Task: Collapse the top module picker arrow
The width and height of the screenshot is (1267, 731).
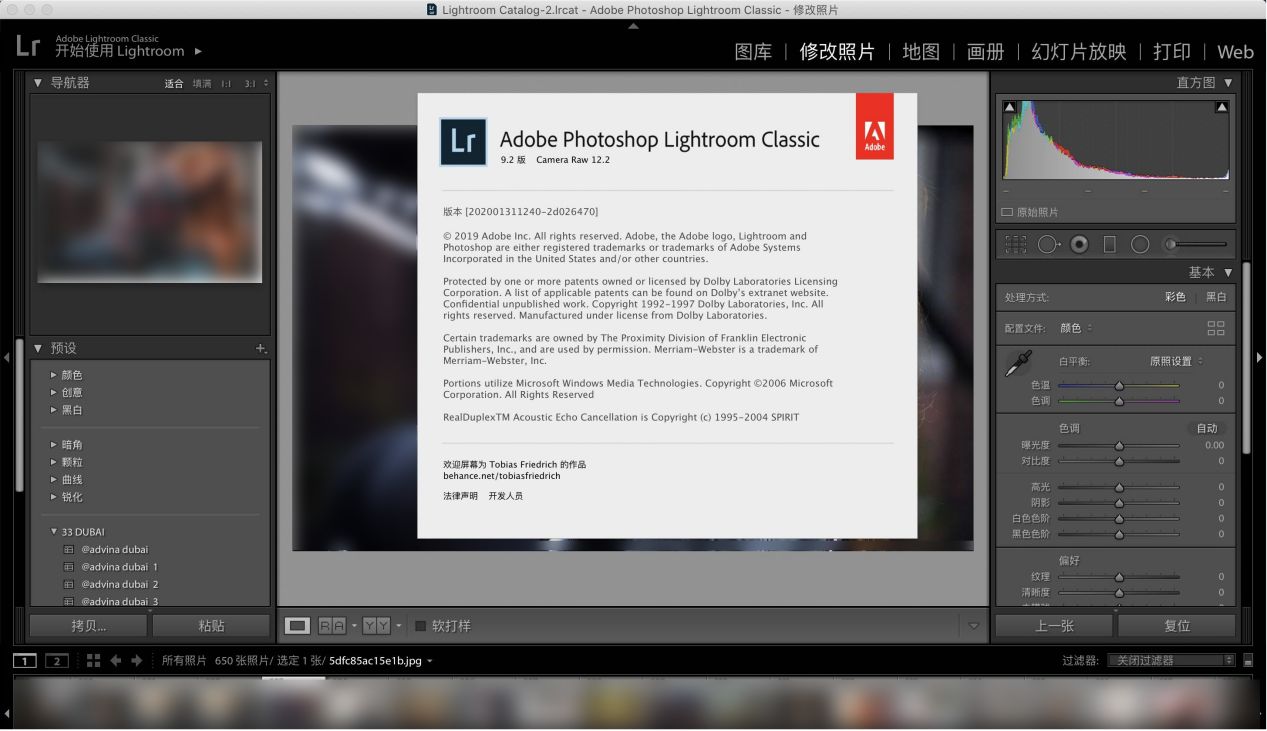Action: [633, 26]
